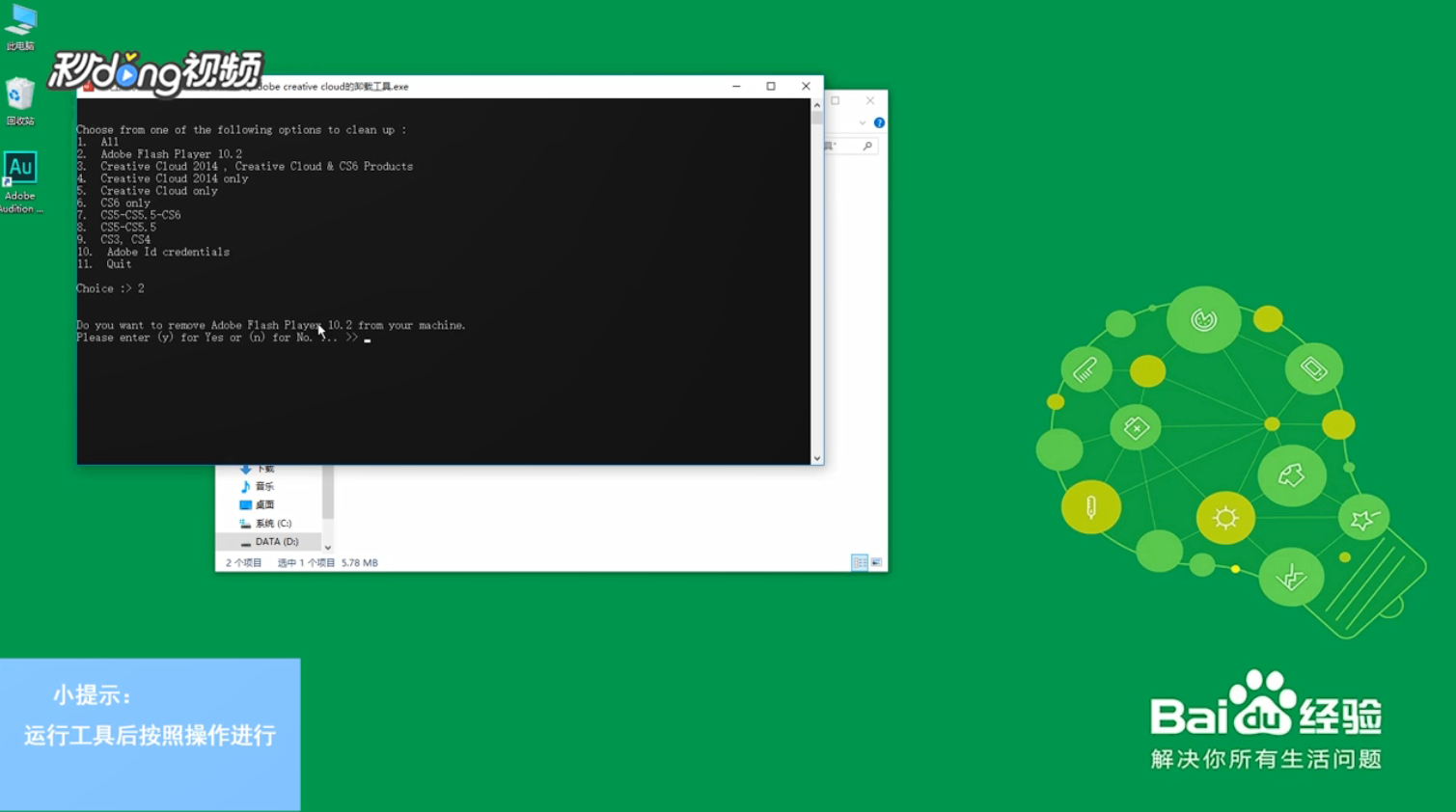Click the console prompt input cursor
This screenshot has height=812, width=1456.
click(x=367, y=339)
